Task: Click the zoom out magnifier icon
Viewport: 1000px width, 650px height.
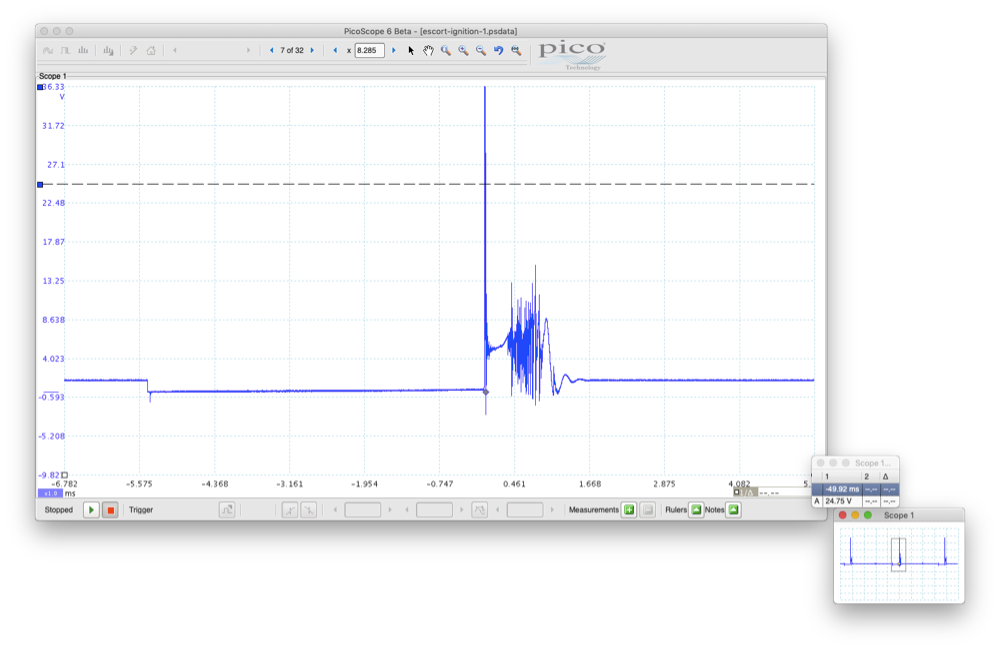Action: 481,50
